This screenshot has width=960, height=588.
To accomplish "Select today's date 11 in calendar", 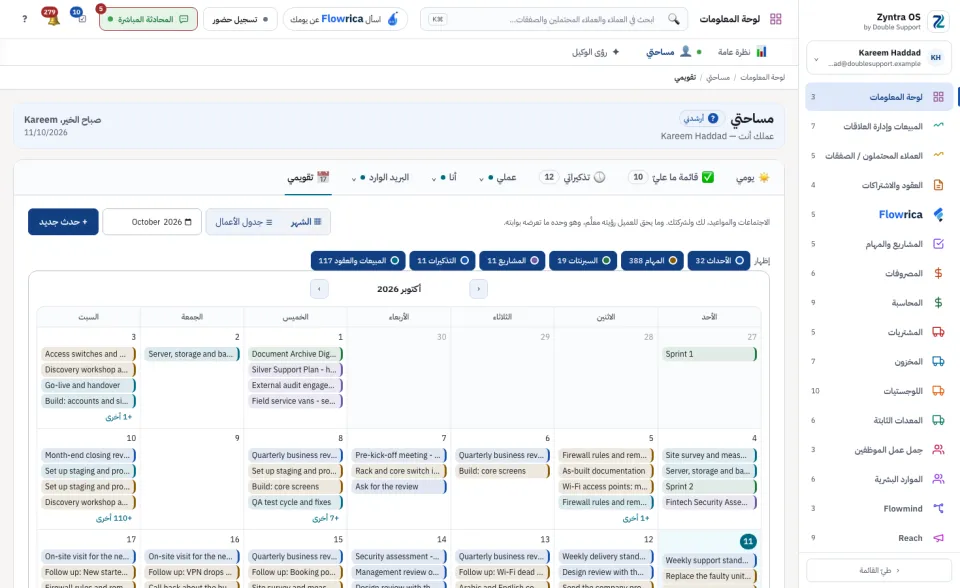I will tap(748, 541).
